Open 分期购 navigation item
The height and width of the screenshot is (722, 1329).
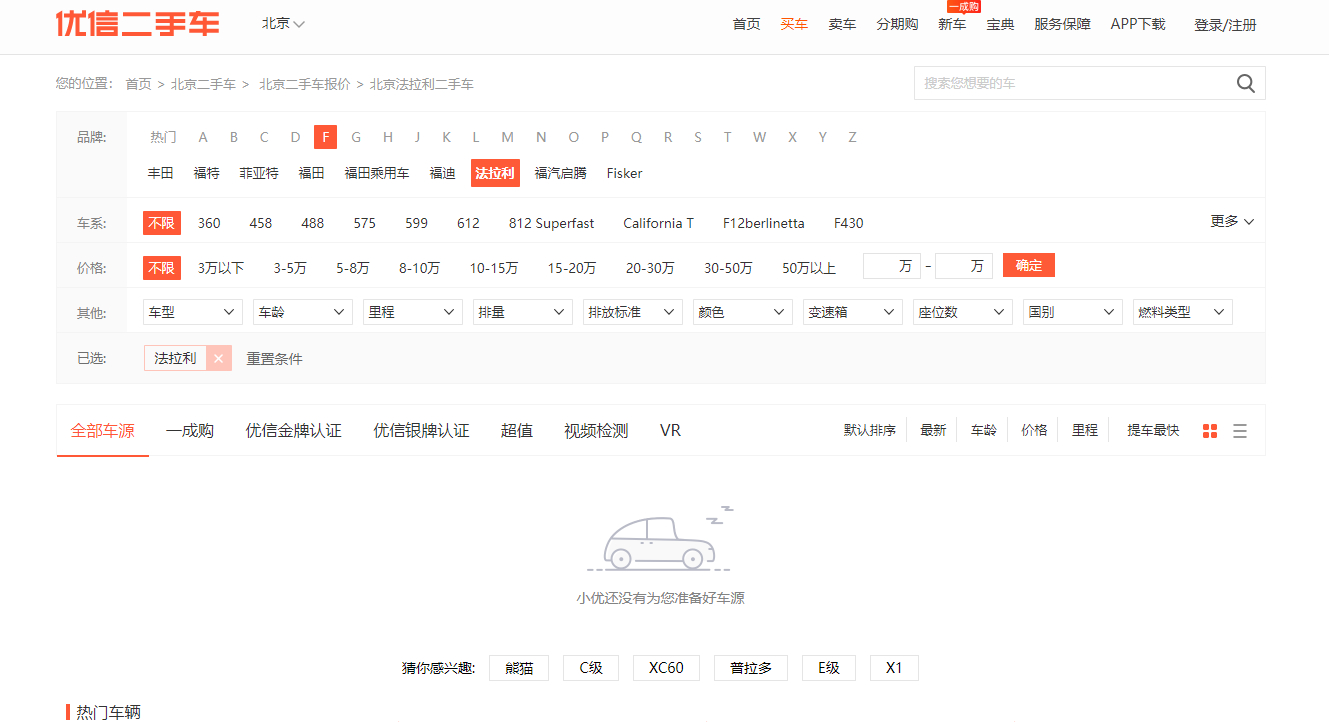[x=897, y=24]
